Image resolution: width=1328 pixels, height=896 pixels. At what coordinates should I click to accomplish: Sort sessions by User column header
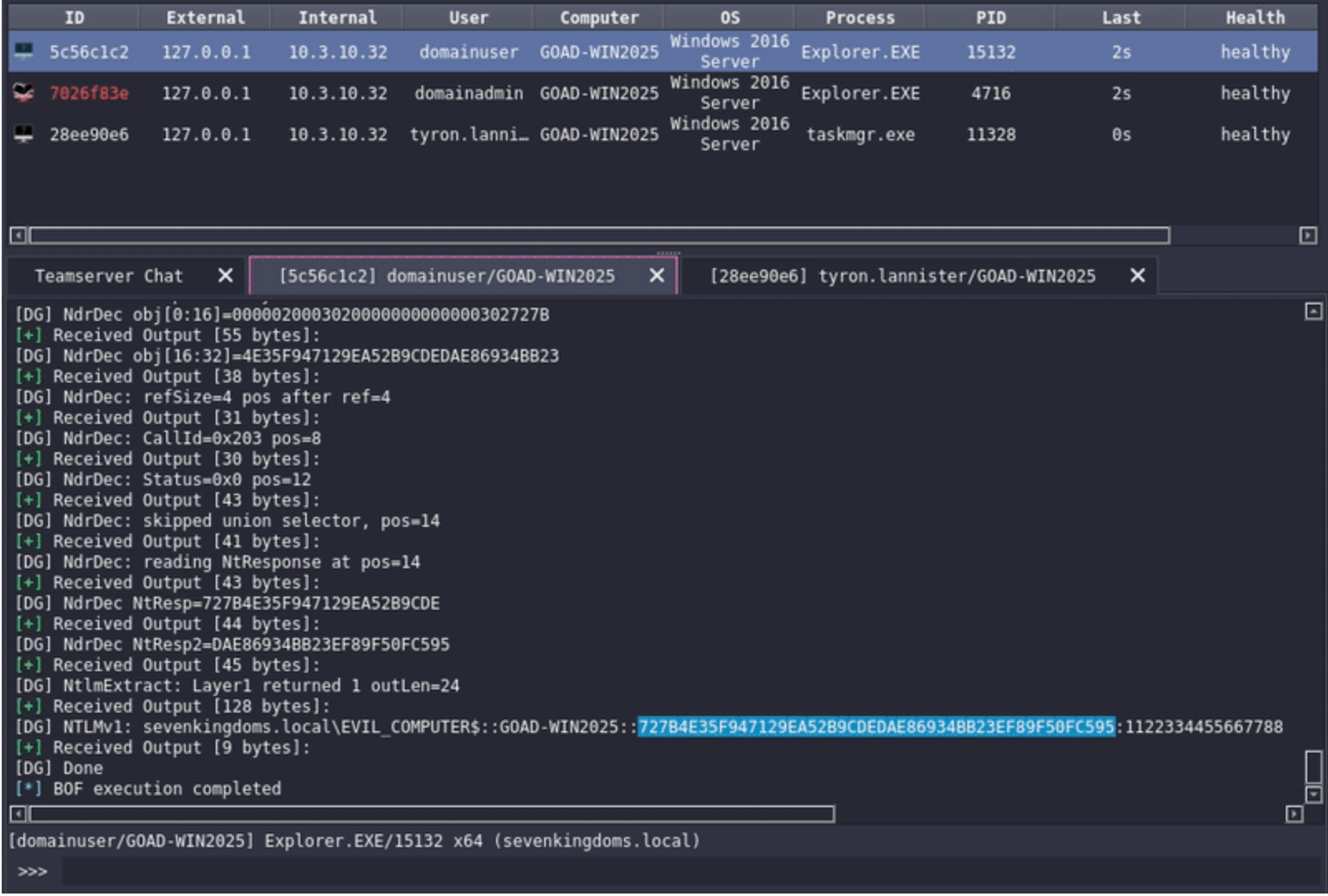[468, 17]
